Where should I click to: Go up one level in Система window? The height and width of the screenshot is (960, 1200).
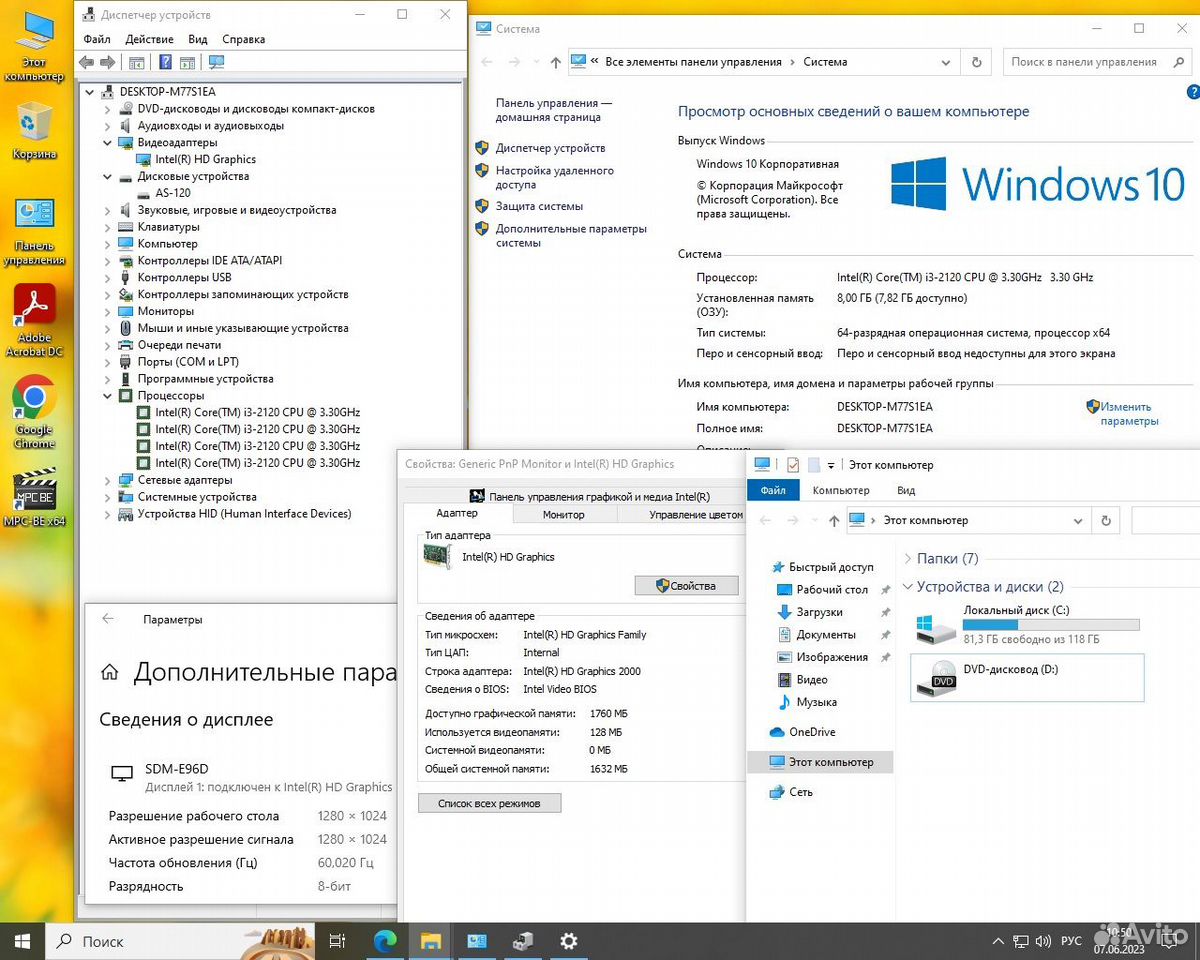(555, 62)
